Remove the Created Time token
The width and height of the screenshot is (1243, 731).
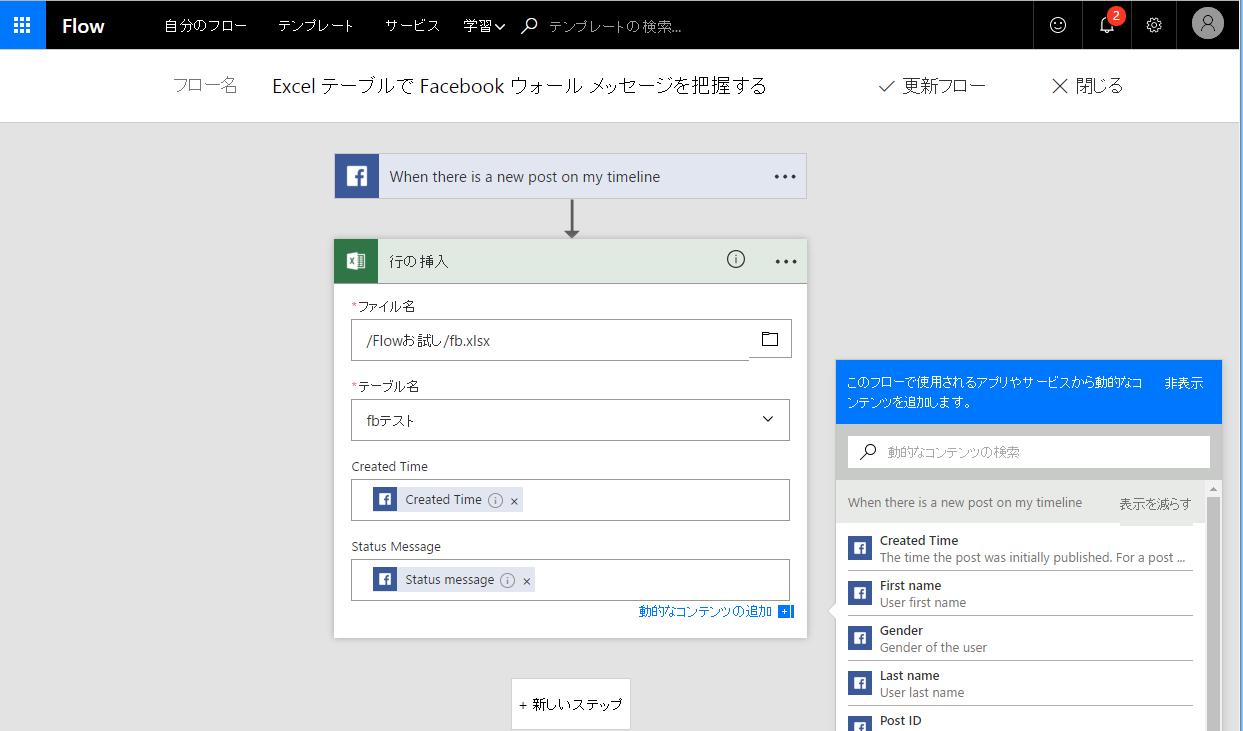point(514,501)
